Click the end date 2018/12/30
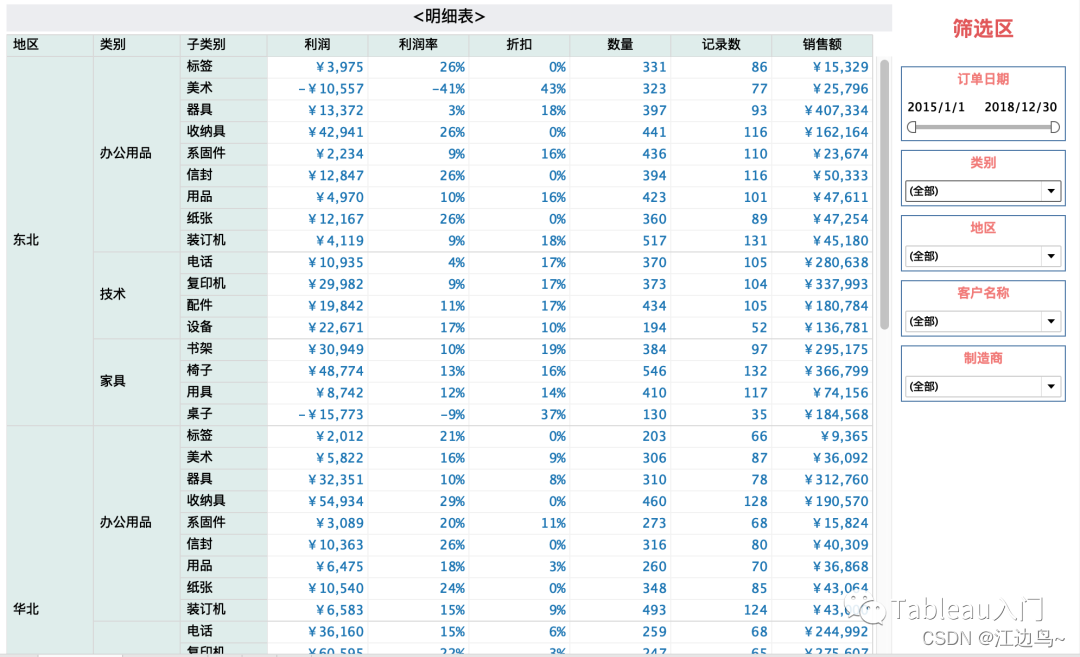1080x657 pixels. 1020,107
